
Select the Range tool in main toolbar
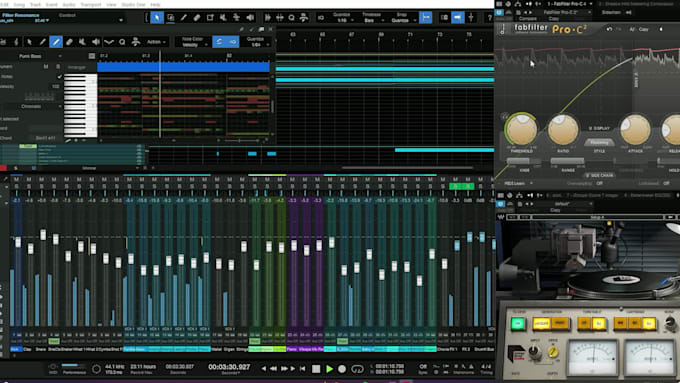click(170, 18)
